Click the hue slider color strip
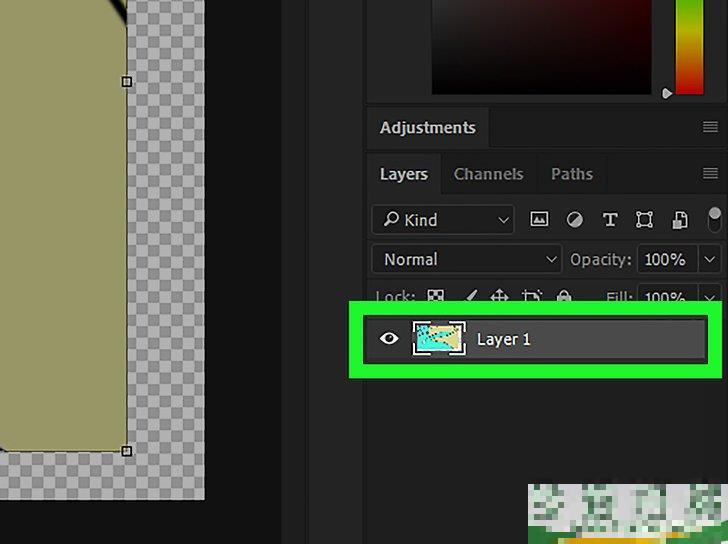The image size is (728, 544). point(689,45)
